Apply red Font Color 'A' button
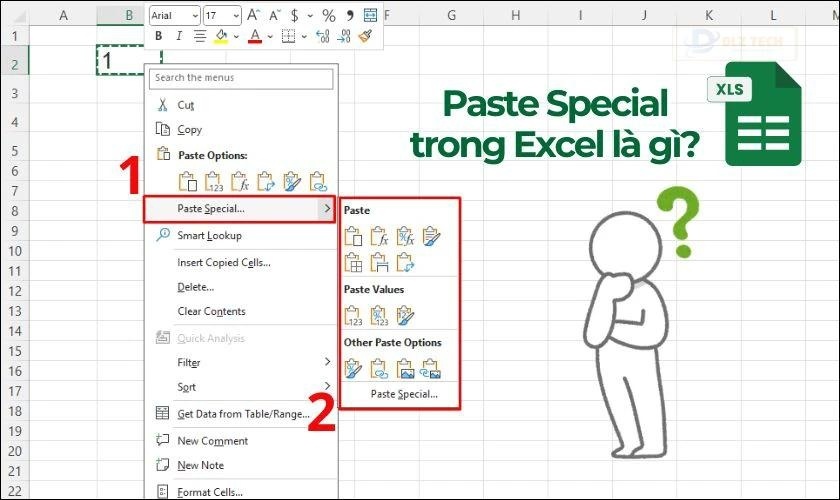 pyautogui.click(x=255, y=36)
